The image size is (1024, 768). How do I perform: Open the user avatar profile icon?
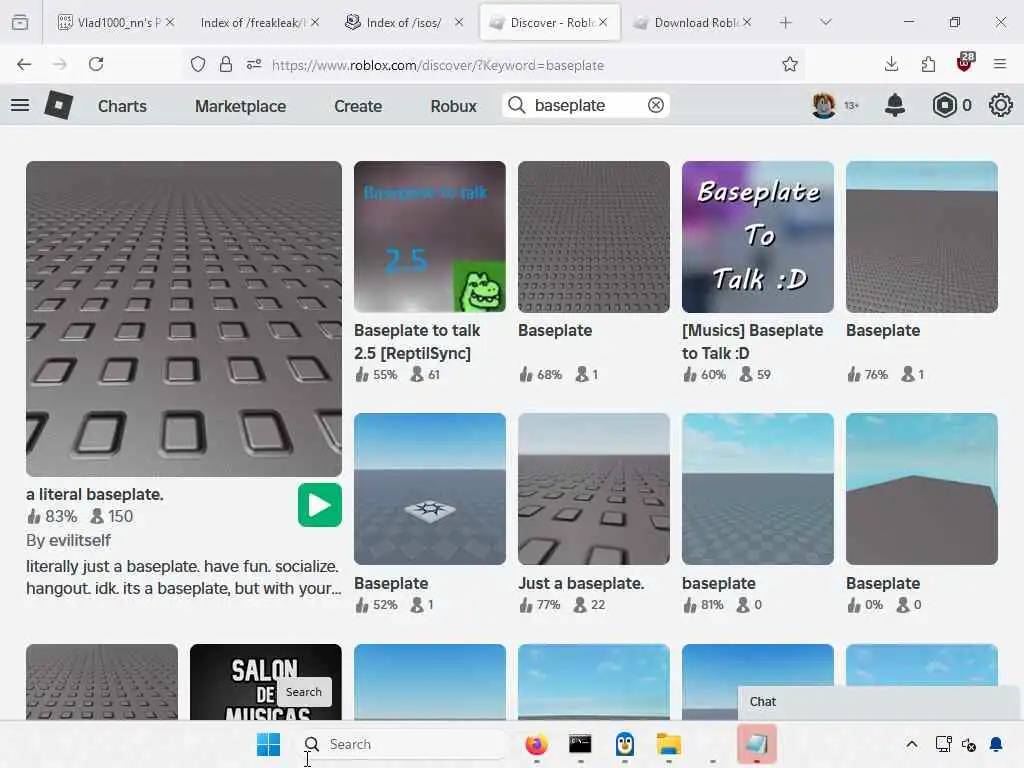pos(824,105)
